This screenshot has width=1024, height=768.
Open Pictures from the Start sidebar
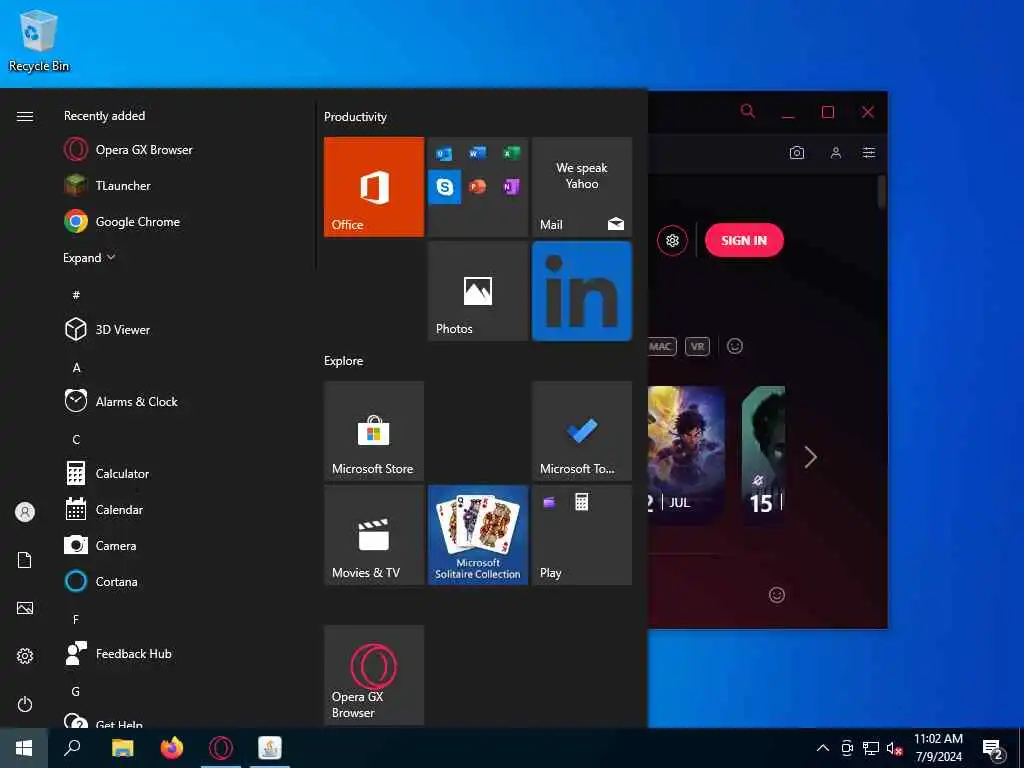point(25,608)
